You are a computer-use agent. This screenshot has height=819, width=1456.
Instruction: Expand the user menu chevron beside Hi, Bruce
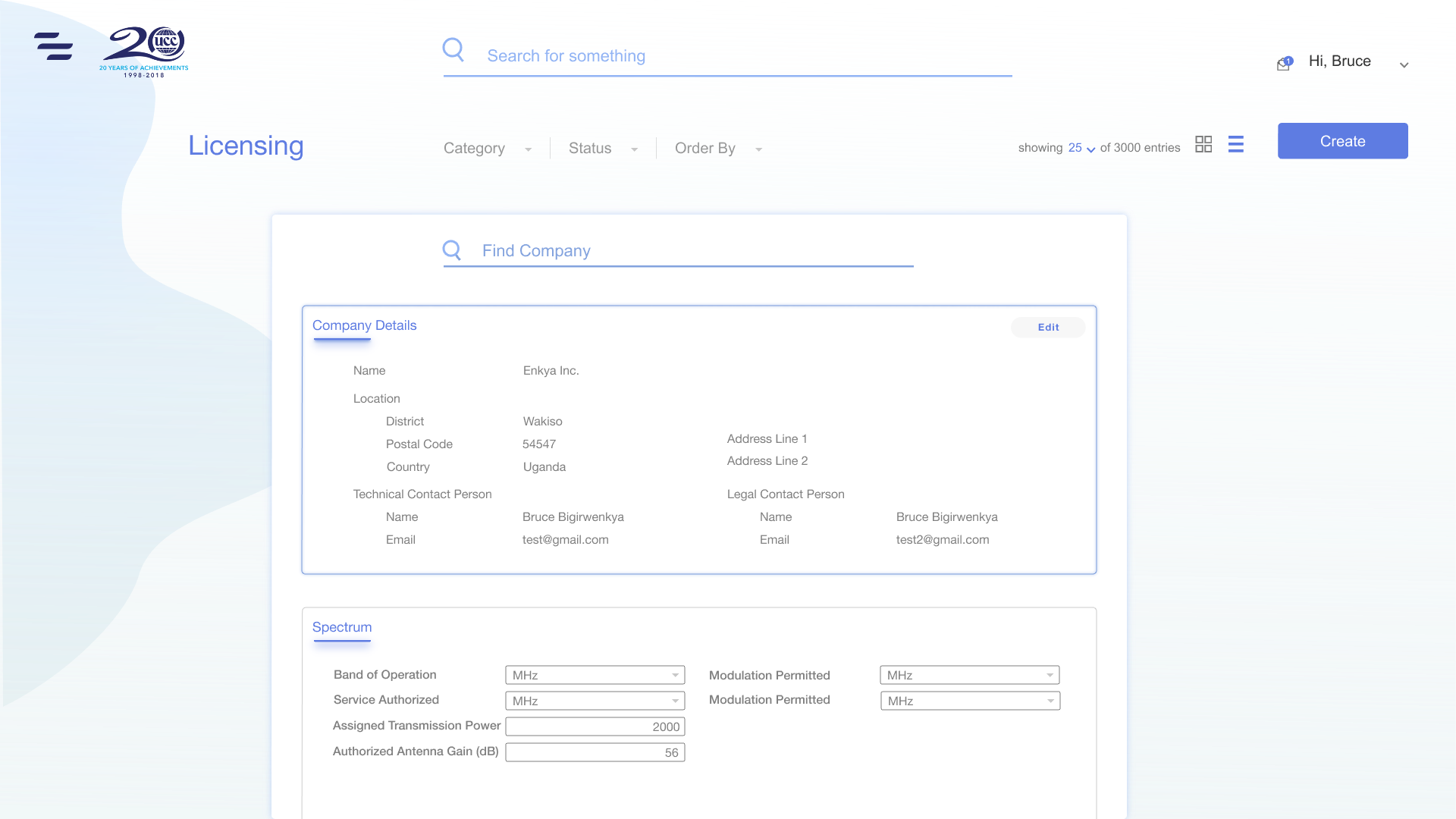pos(1404,65)
